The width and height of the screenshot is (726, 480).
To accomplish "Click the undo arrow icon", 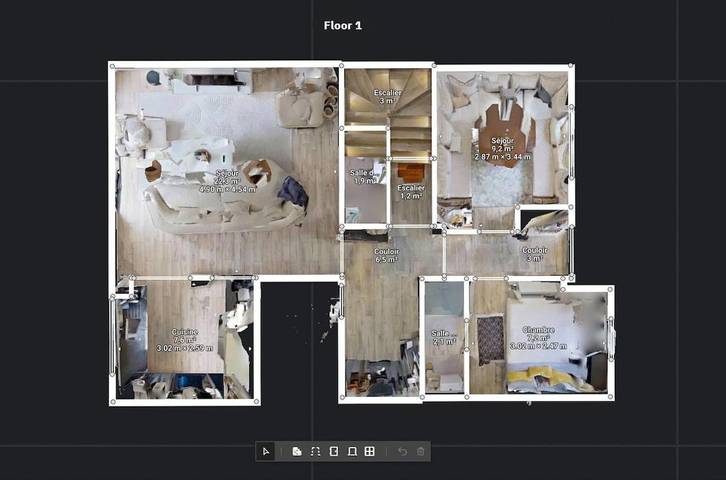I will (x=402, y=452).
